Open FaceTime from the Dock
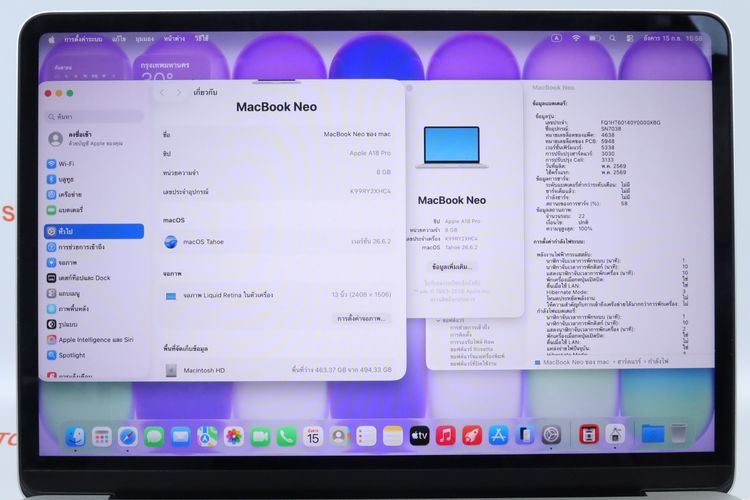 coord(260,436)
